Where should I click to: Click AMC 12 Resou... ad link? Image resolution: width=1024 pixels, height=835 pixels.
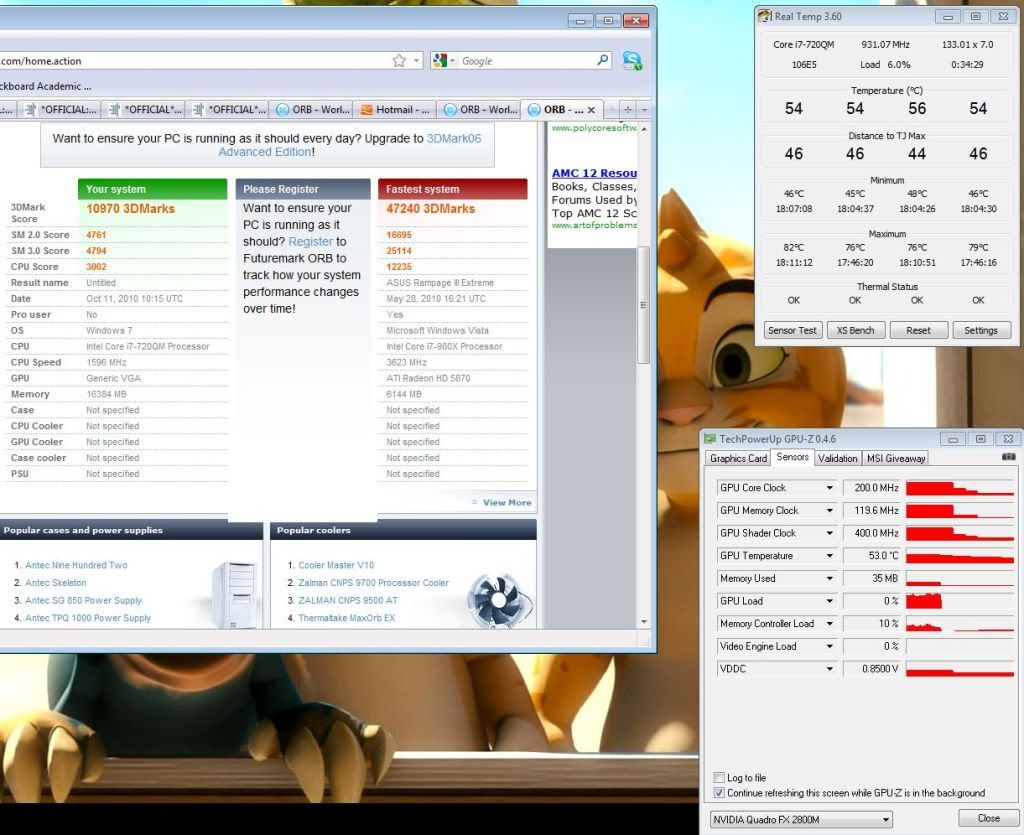coord(594,173)
